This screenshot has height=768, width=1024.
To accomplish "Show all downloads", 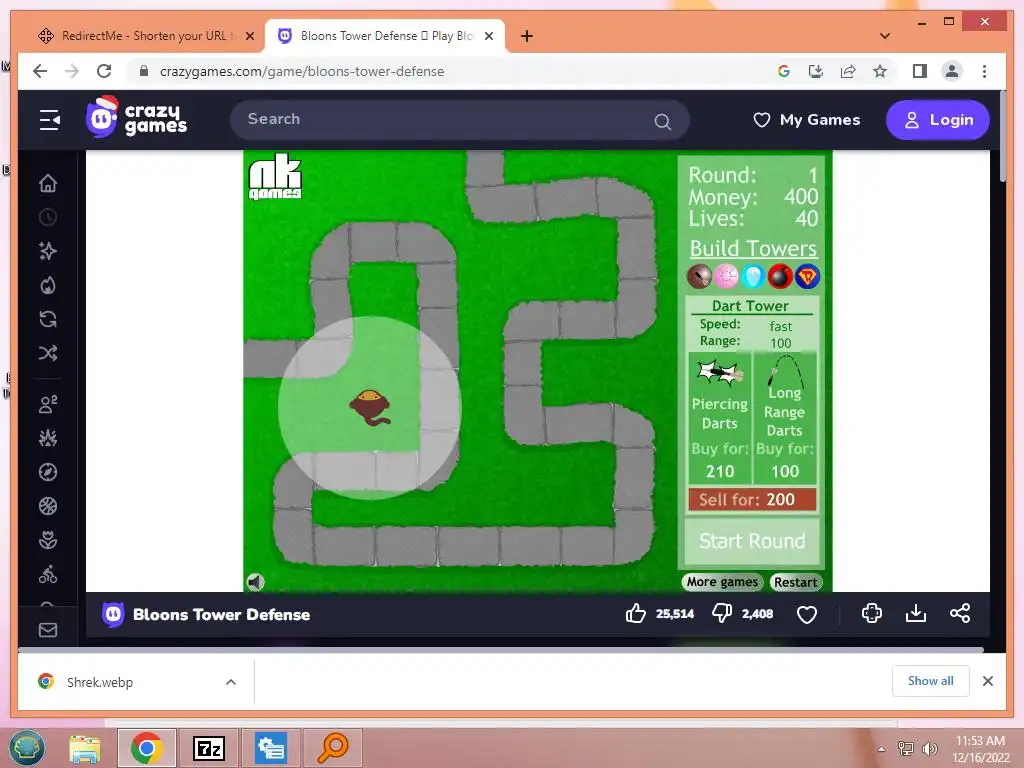I will click(930, 681).
